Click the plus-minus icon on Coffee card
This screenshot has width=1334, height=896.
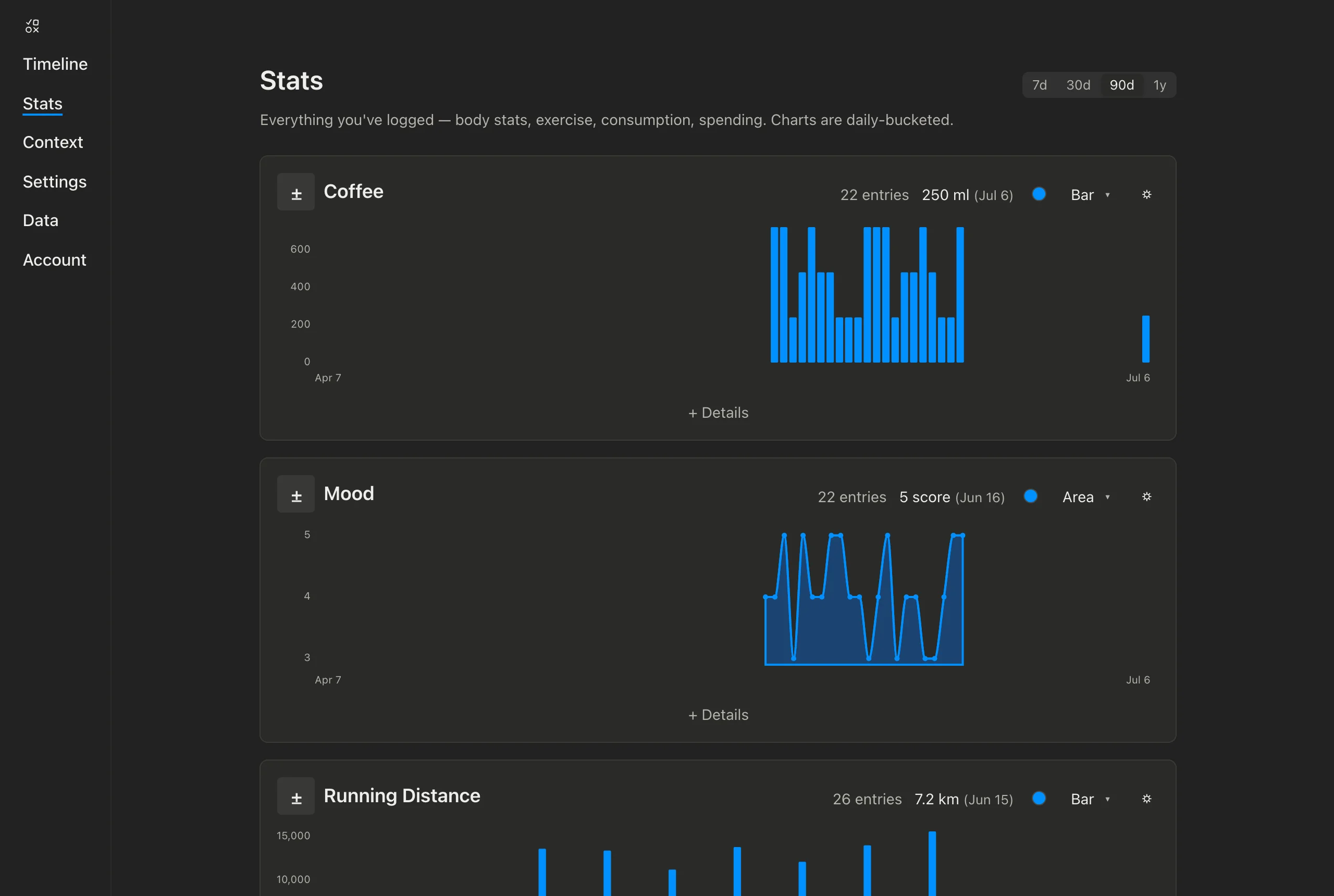(296, 192)
